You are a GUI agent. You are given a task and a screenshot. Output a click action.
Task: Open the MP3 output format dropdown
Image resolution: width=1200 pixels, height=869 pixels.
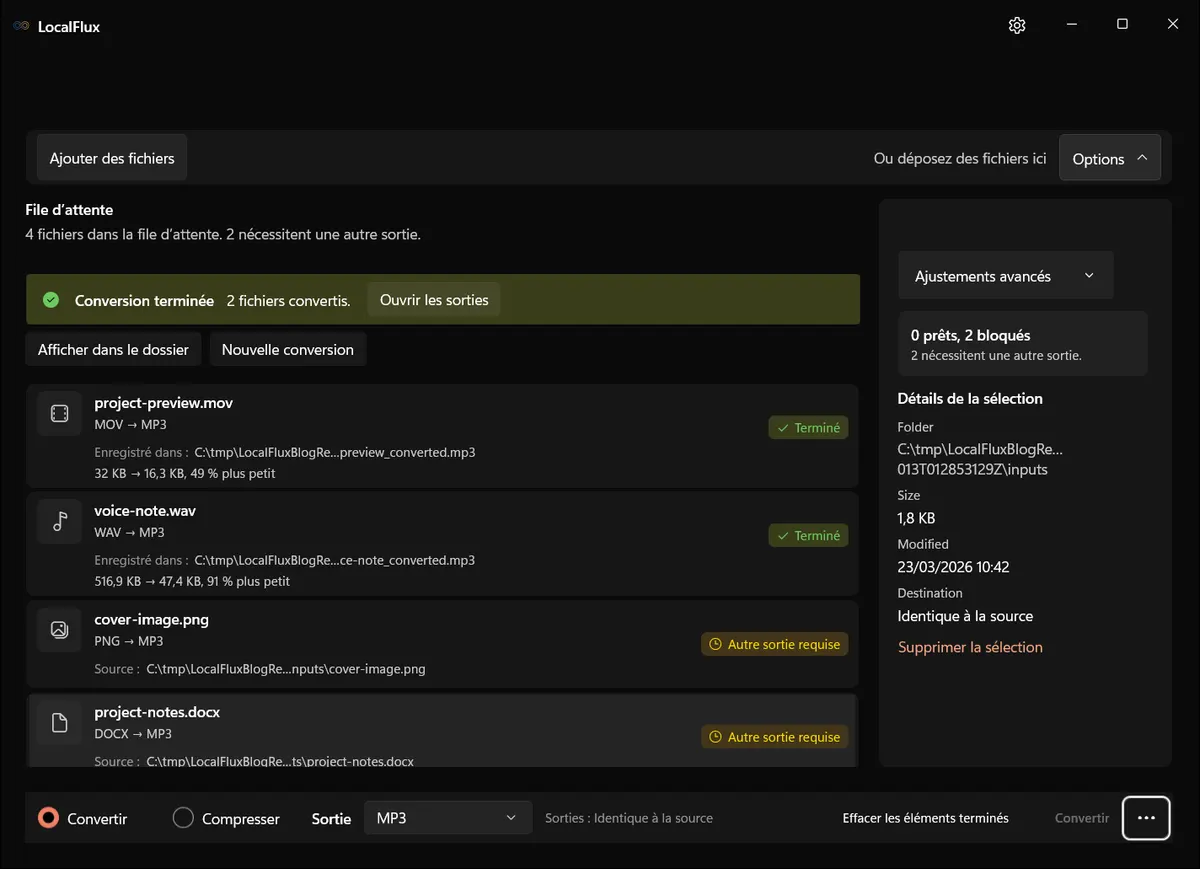click(447, 818)
